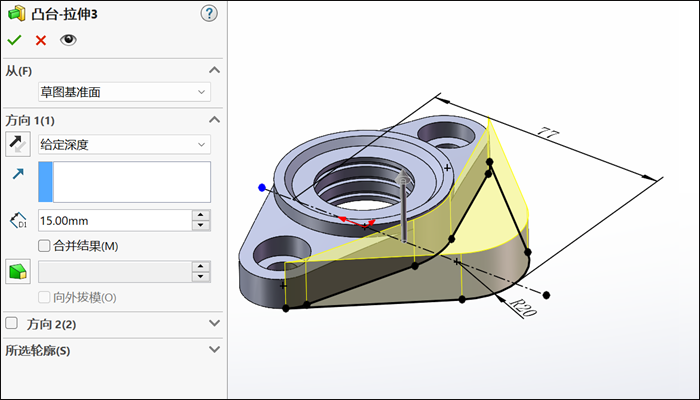Collapse the 方向 1(1) section
Viewport: 700px width, 400px height.
tap(215, 120)
